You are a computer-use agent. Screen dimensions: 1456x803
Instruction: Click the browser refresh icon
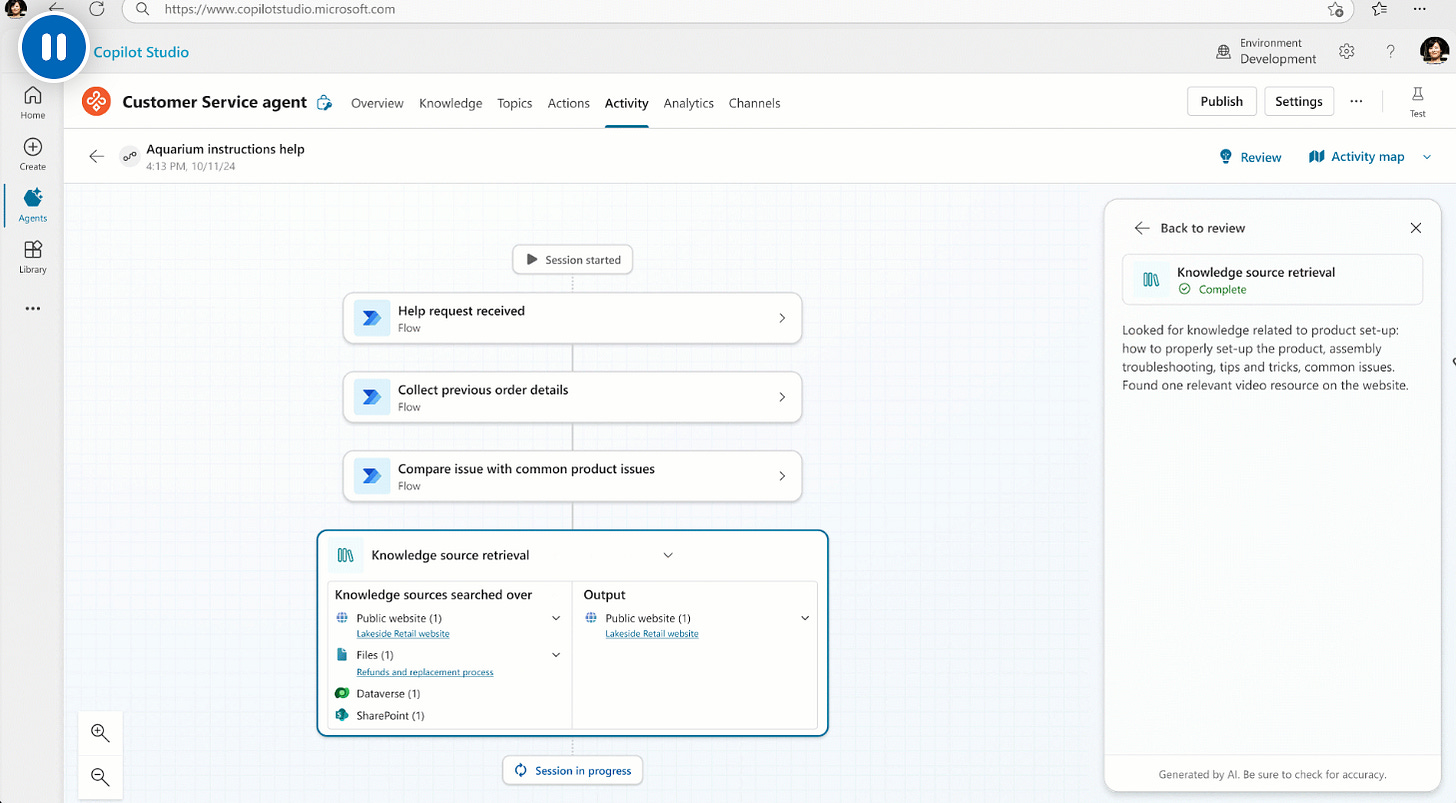pyautogui.click(x=96, y=9)
